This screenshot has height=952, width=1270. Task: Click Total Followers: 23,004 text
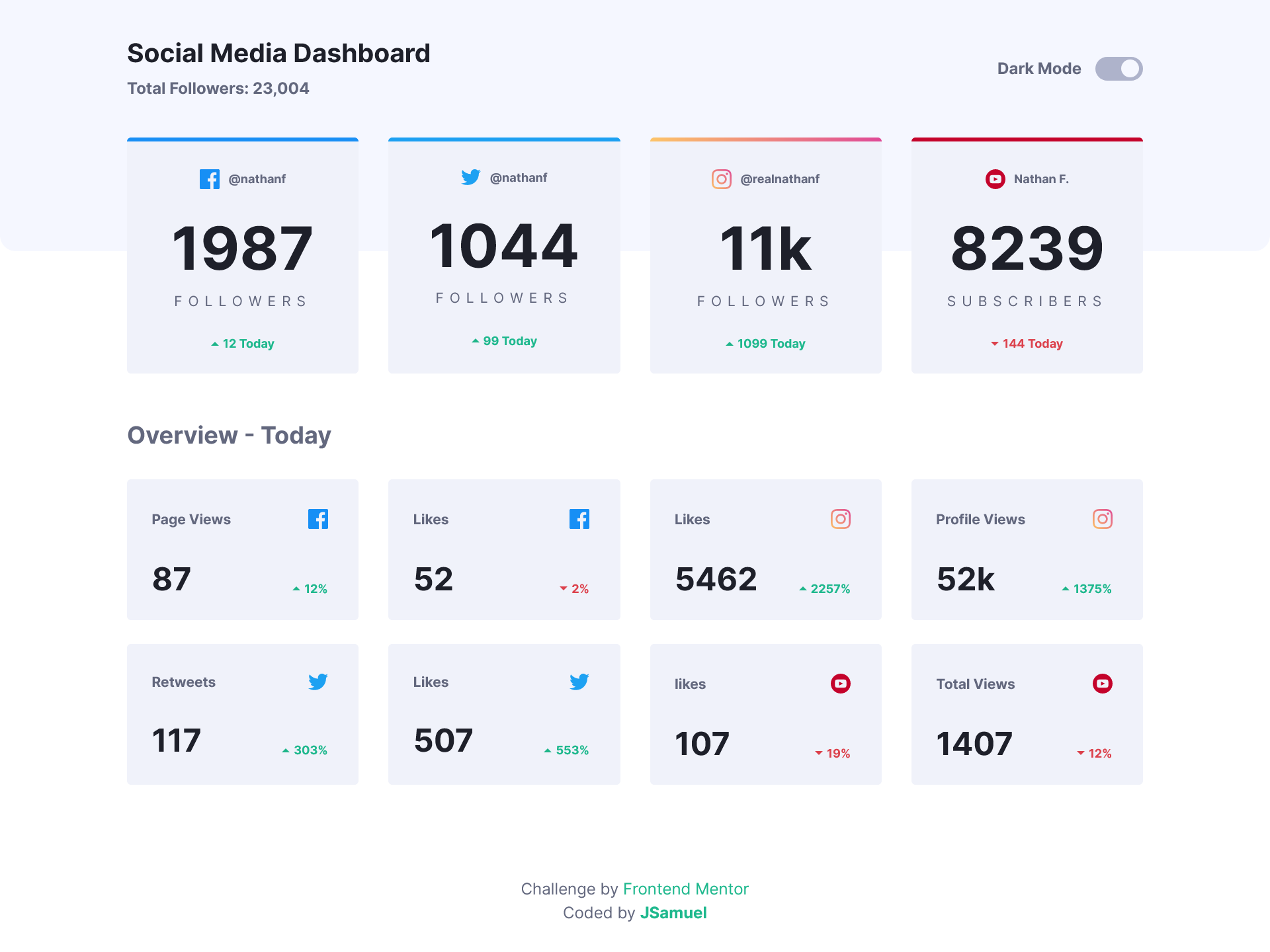click(x=218, y=89)
